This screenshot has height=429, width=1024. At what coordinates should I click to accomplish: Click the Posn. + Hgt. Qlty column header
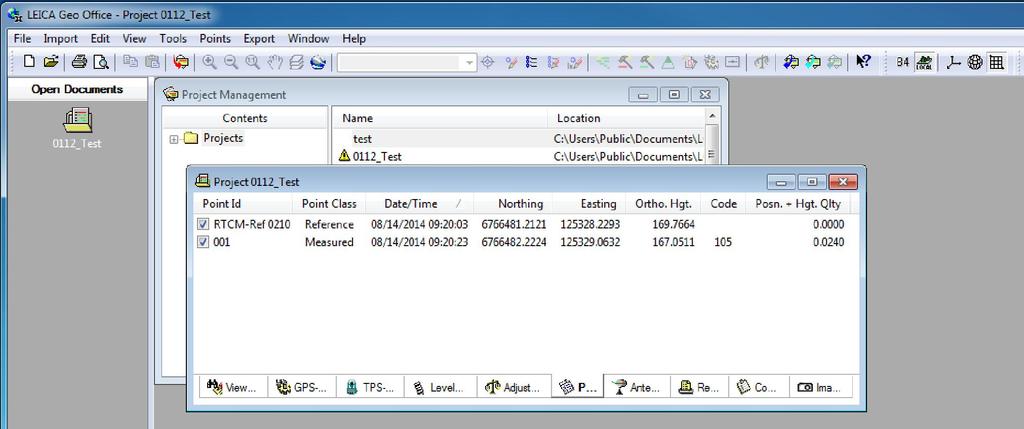click(x=798, y=204)
